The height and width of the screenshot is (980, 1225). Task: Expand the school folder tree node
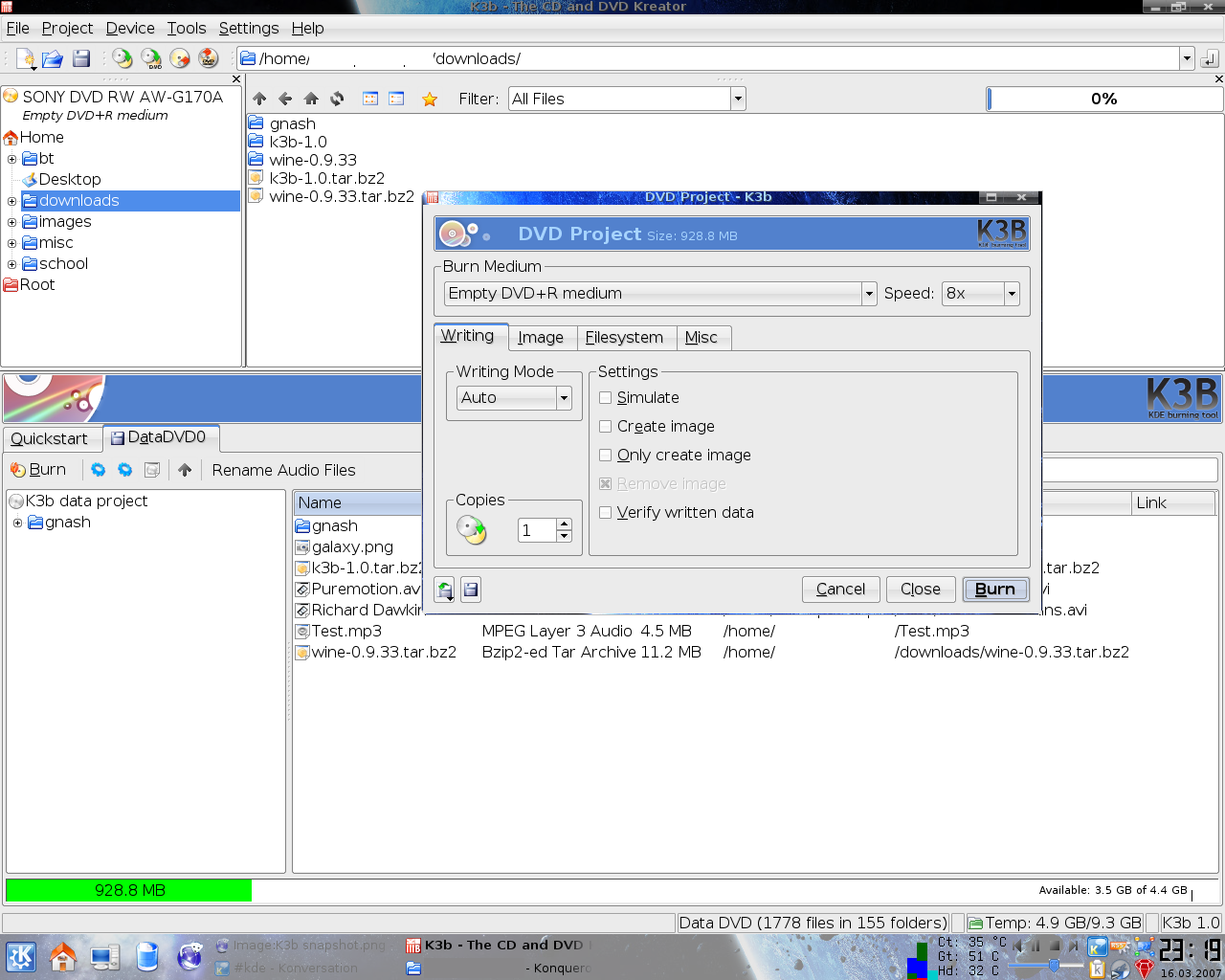coord(11,264)
